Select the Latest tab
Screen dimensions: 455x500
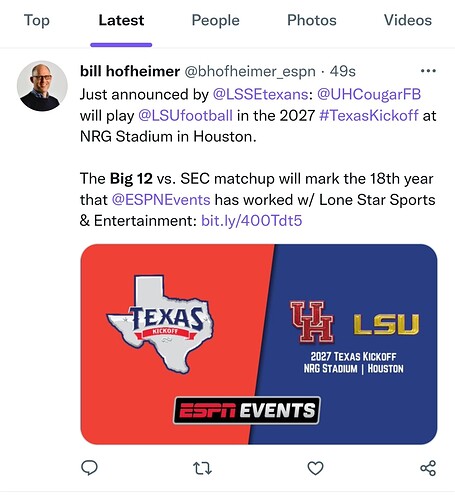click(121, 20)
